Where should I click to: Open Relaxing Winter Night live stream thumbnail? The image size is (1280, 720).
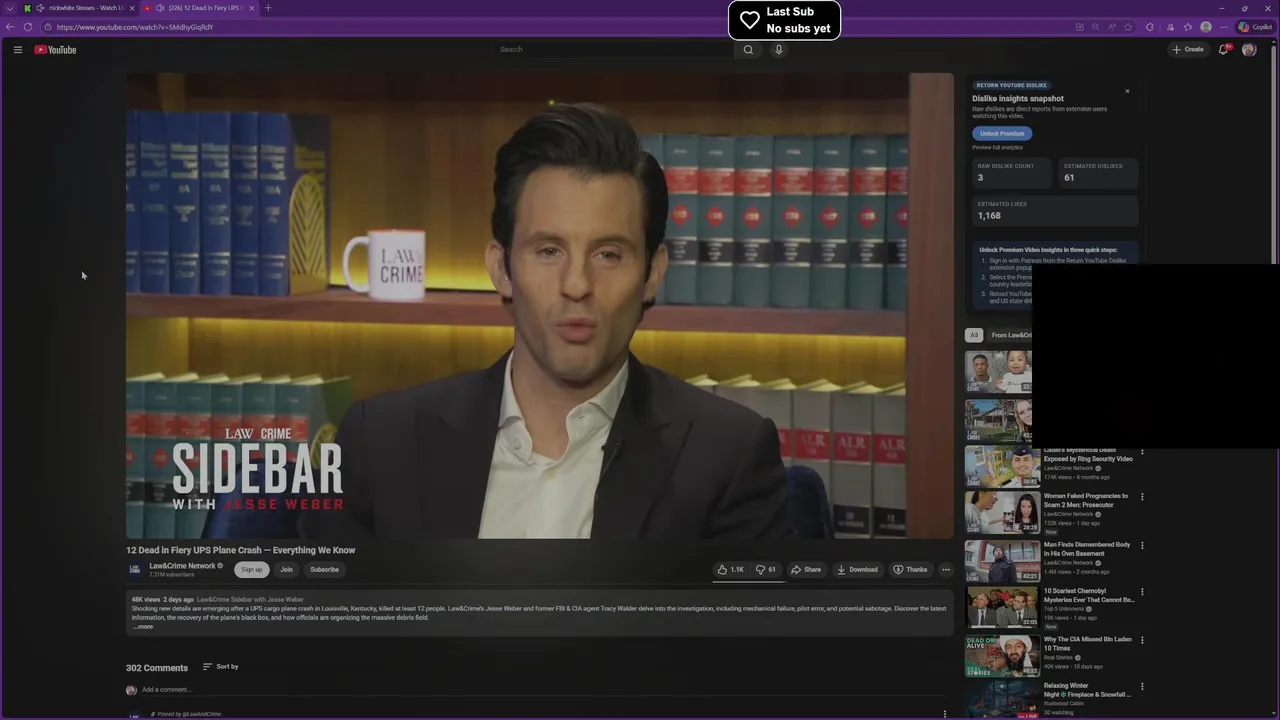1002,700
